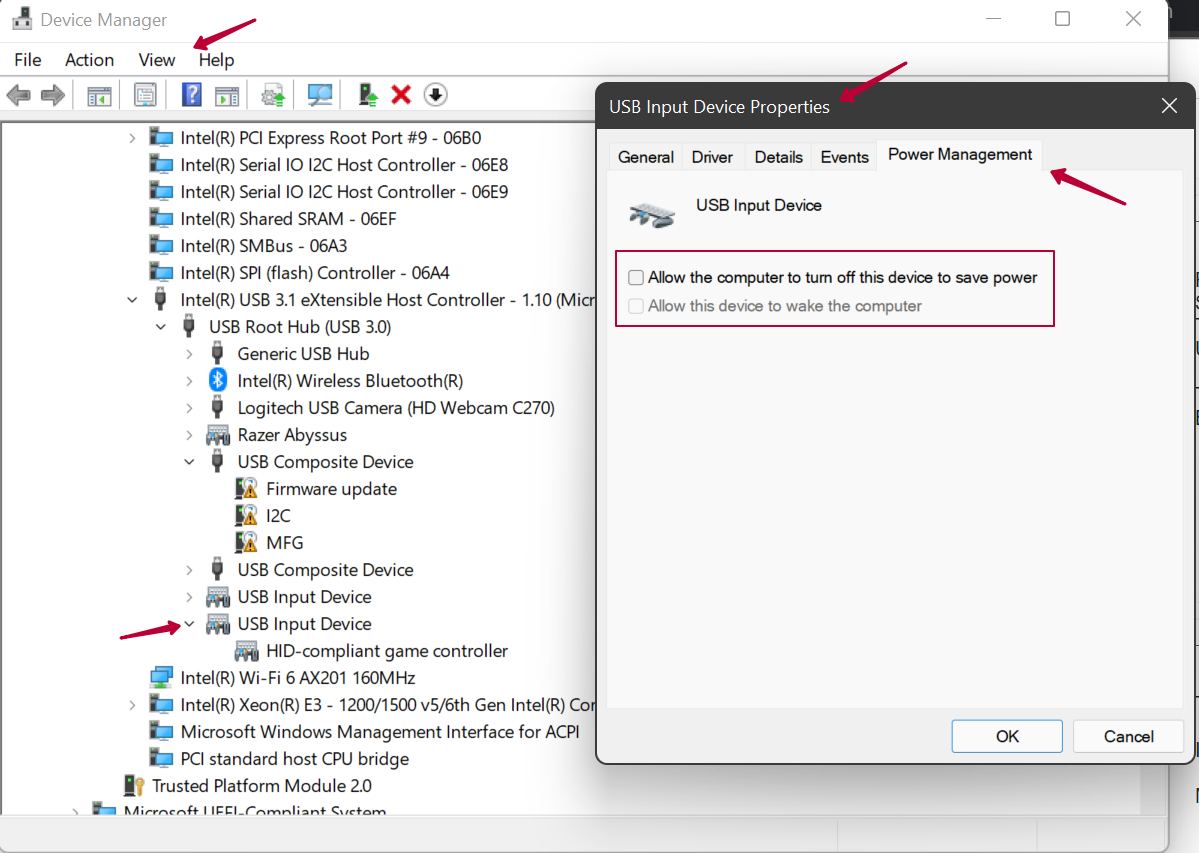
Task: Open the File menu
Action: [28, 60]
